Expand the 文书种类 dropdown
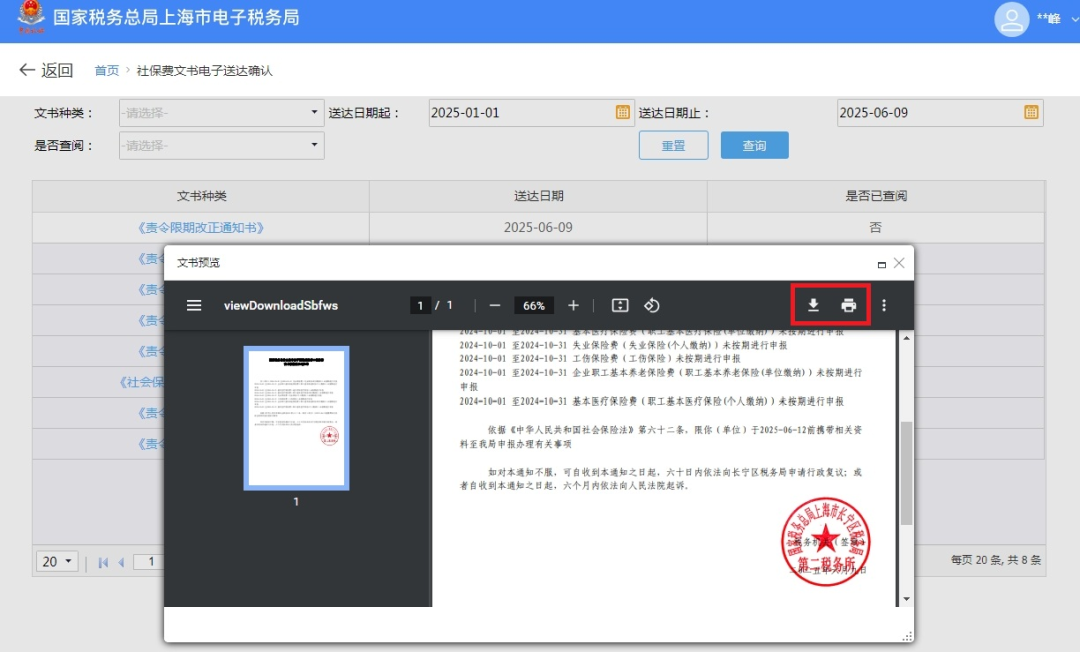 [315, 113]
